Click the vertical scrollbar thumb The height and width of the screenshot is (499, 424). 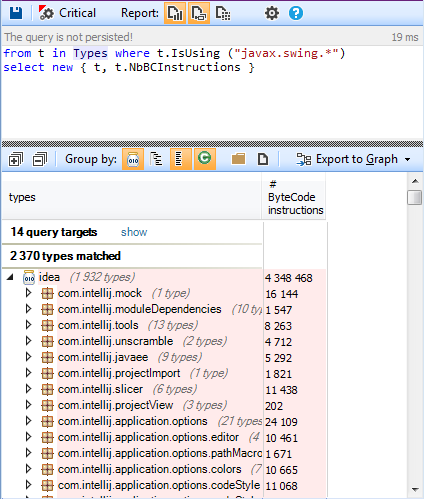pos(415,197)
